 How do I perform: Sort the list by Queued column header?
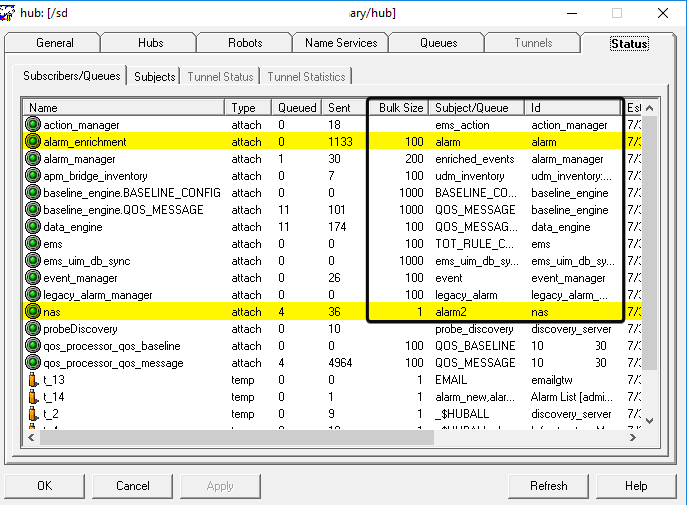[297, 107]
